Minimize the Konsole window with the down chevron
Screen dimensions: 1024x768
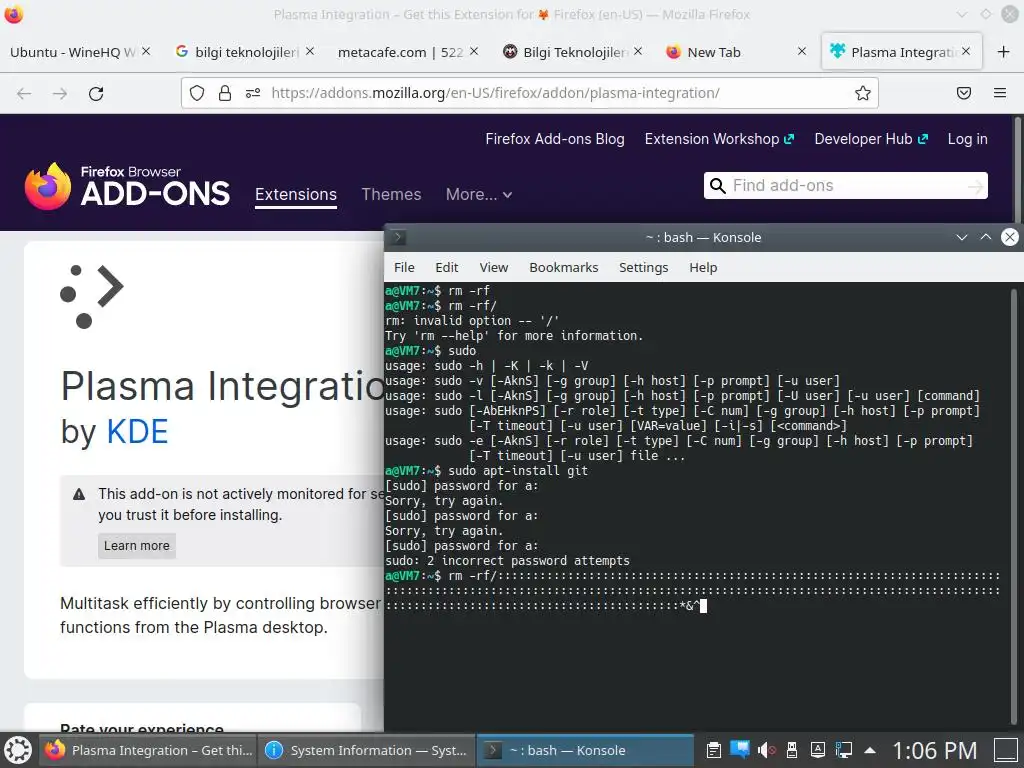(x=961, y=237)
